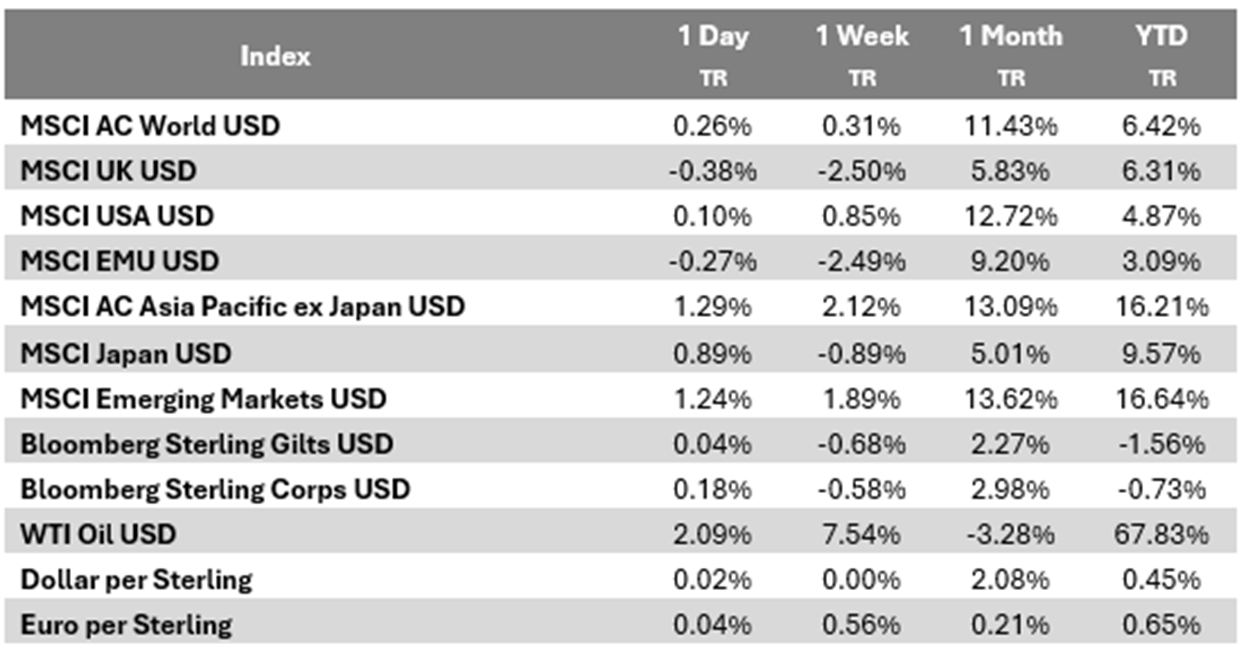Select Bloomberg Sterling Corps USD row label

pos(215,489)
